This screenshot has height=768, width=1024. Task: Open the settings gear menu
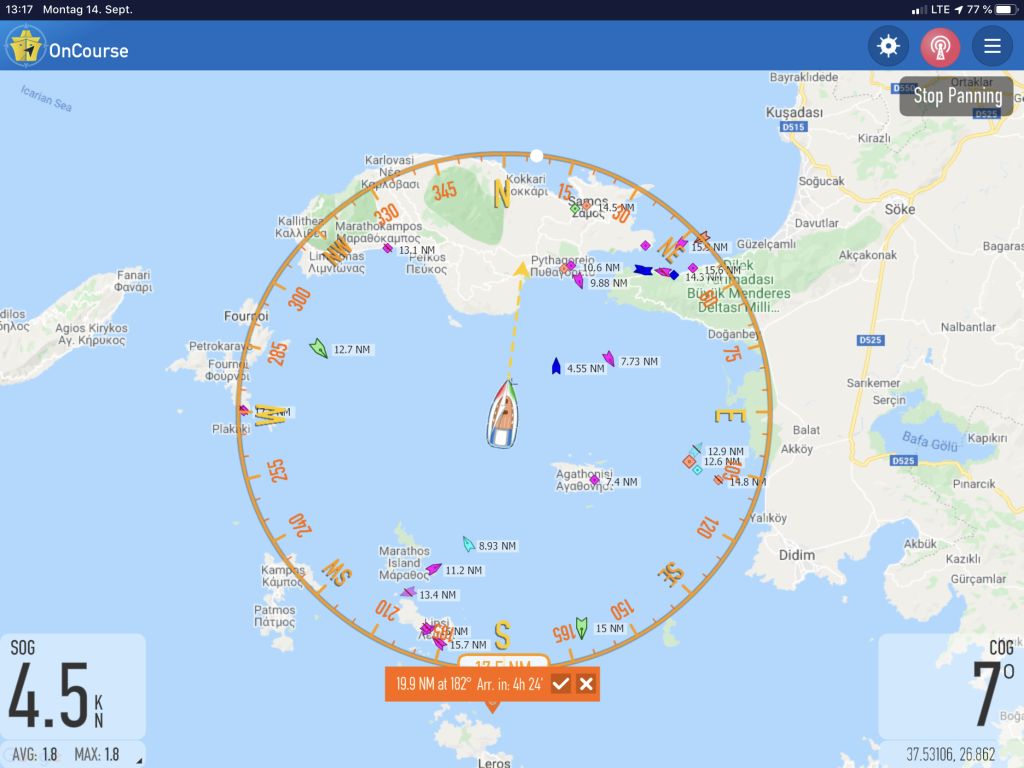coord(888,46)
